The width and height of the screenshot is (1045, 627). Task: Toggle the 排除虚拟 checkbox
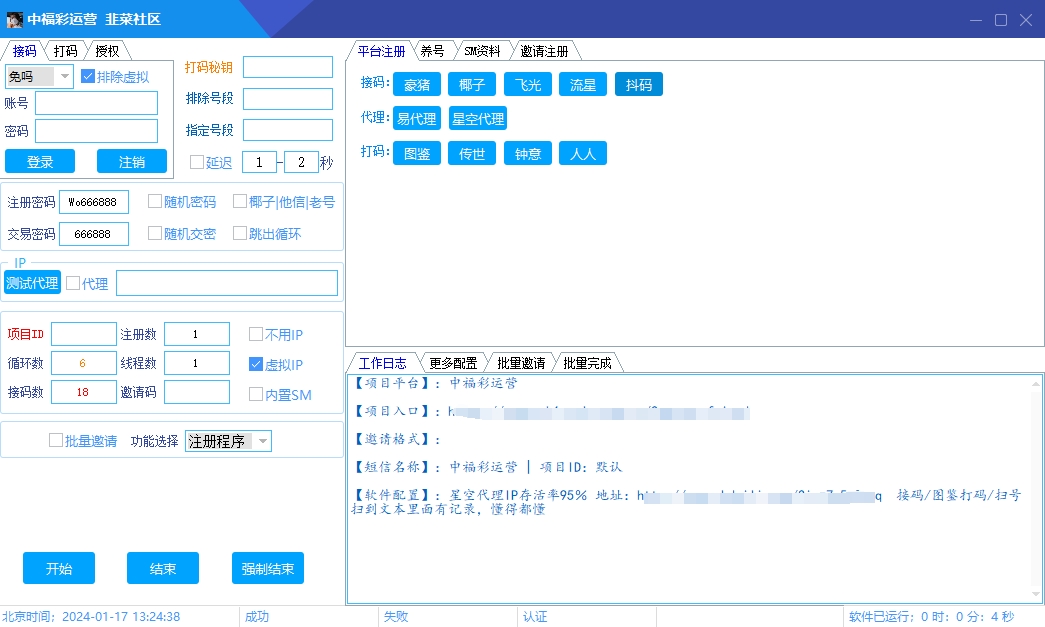tap(88, 77)
